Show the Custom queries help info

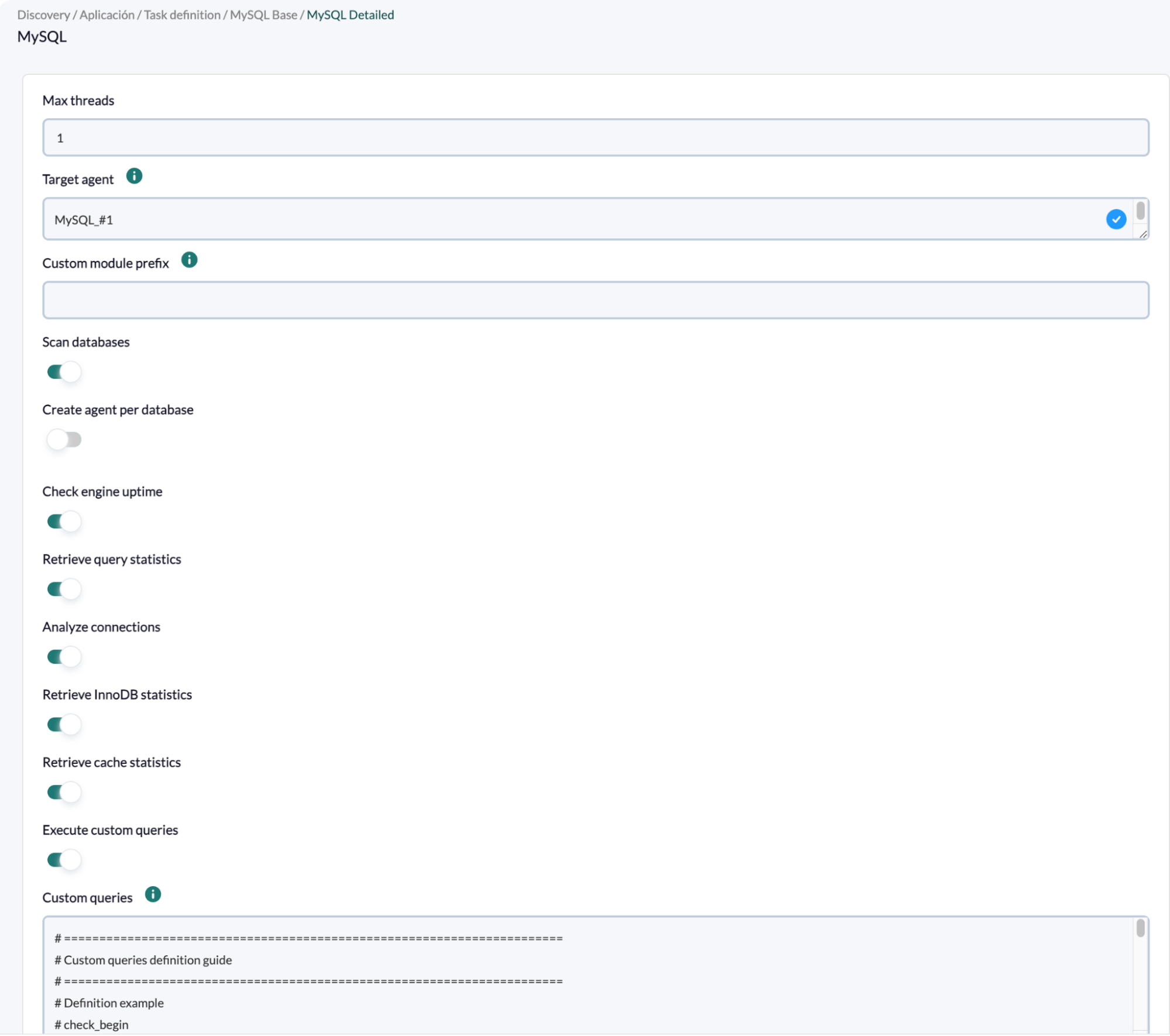click(152, 894)
